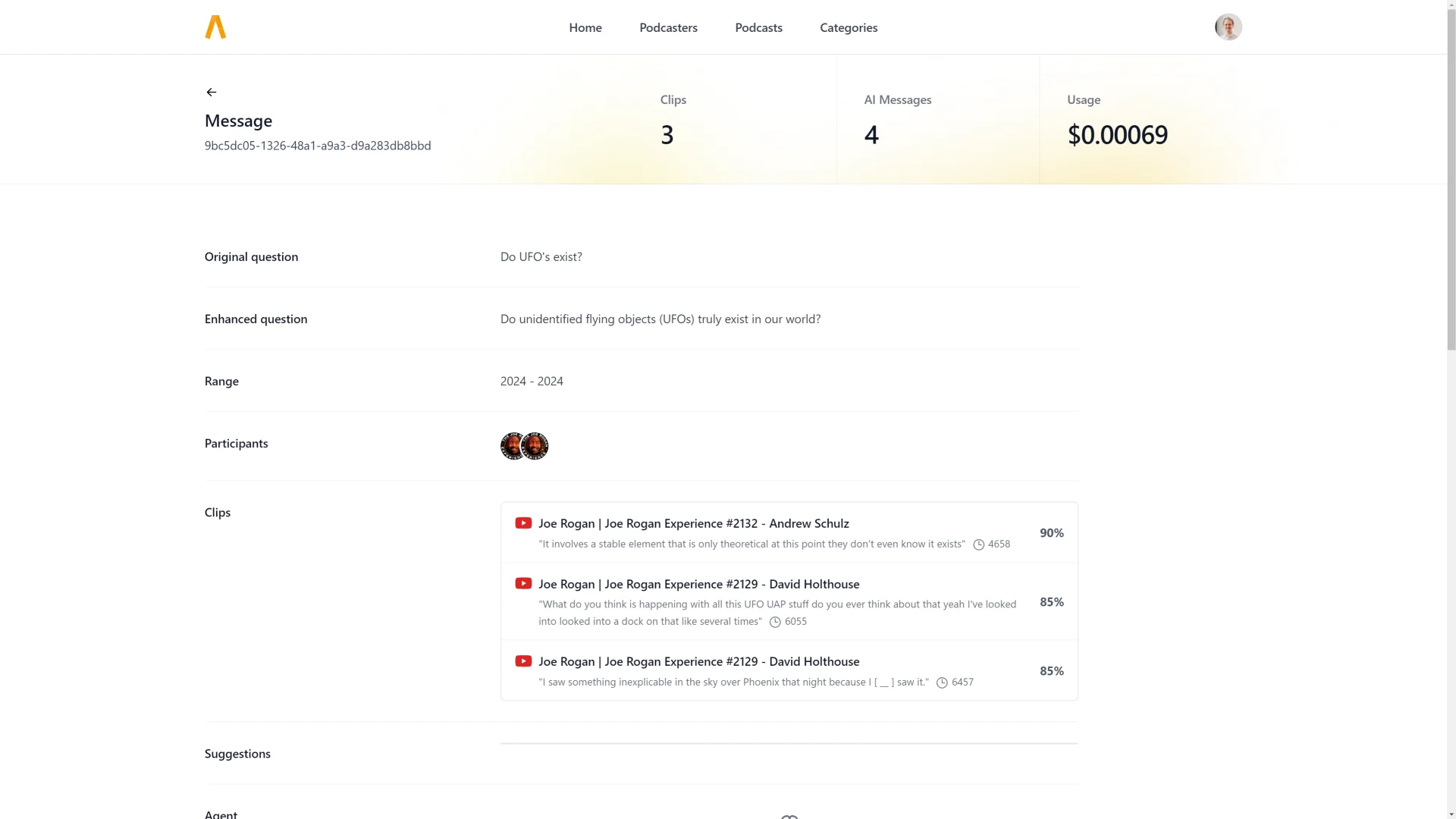The width and height of the screenshot is (1456, 819).
Task: Click the back arrow above Message
Action: coord(212,93)
